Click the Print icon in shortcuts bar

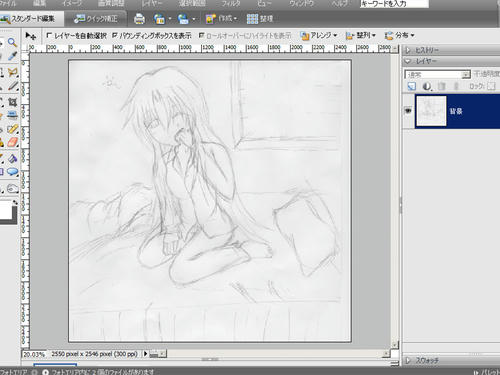tap(139, 19)
